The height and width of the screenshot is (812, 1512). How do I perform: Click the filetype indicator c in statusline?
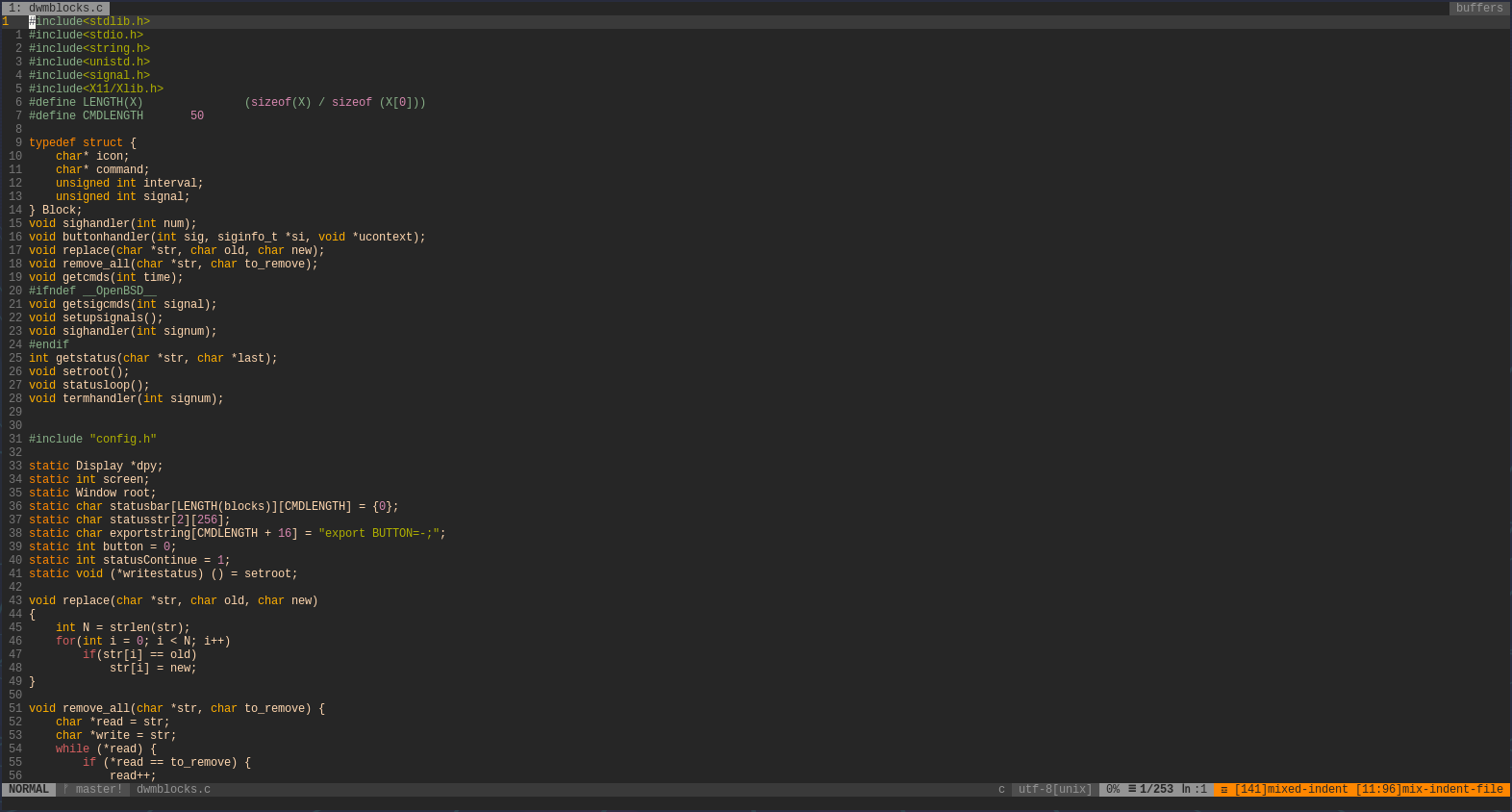coord(1001,790)
